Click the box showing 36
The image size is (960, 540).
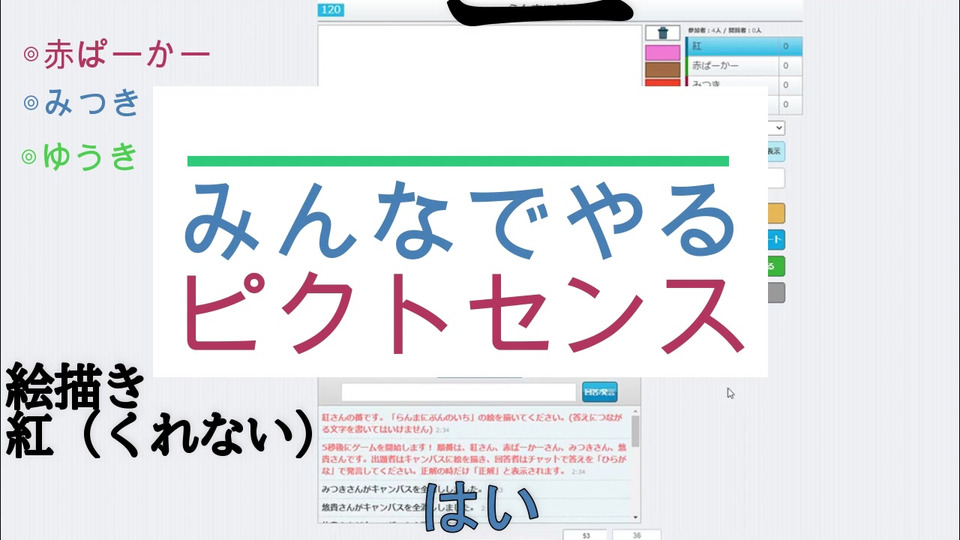click(x=637, y=535)
